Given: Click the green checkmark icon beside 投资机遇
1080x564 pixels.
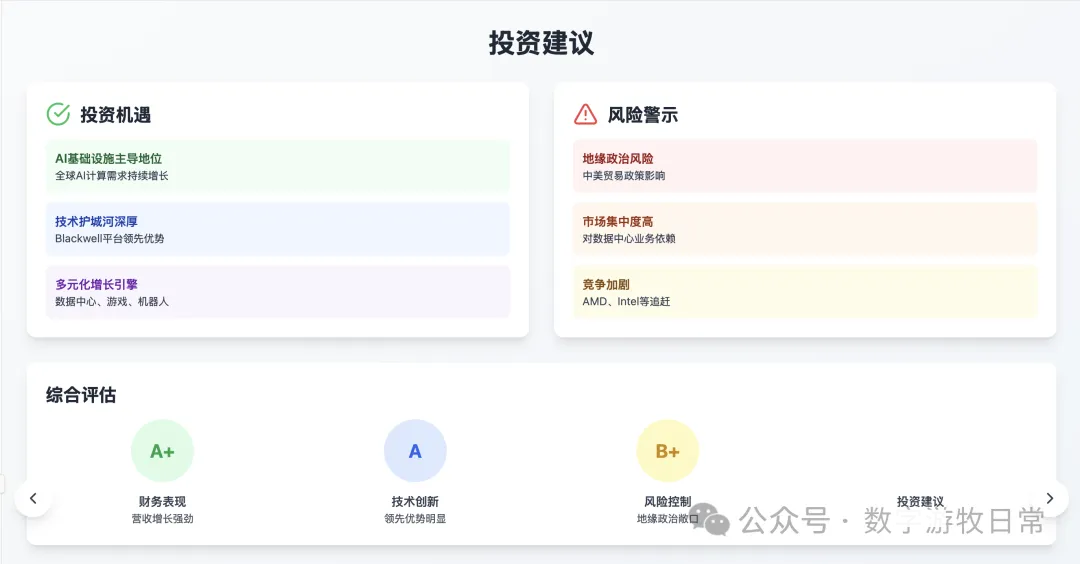Looking at the screenshot, I should [58, 114].
